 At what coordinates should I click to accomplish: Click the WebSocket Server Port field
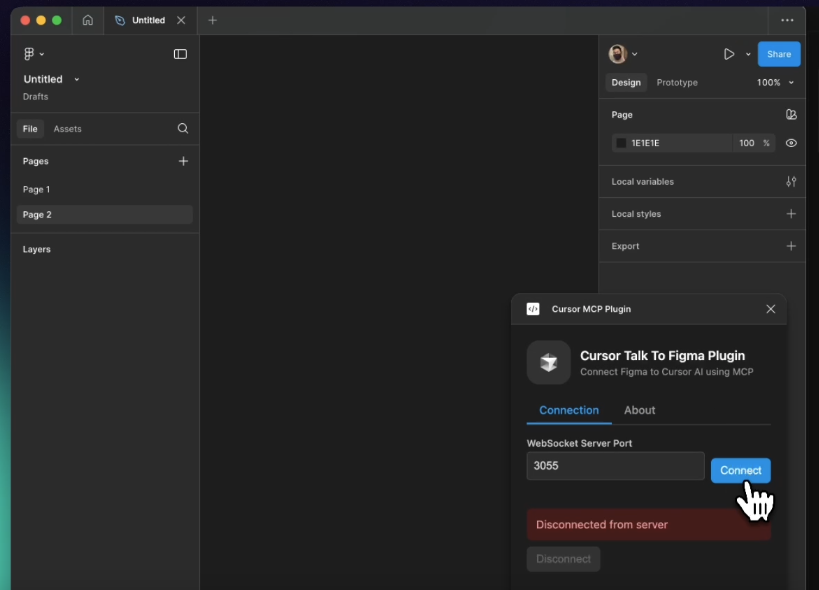click(x=615, y=466)
